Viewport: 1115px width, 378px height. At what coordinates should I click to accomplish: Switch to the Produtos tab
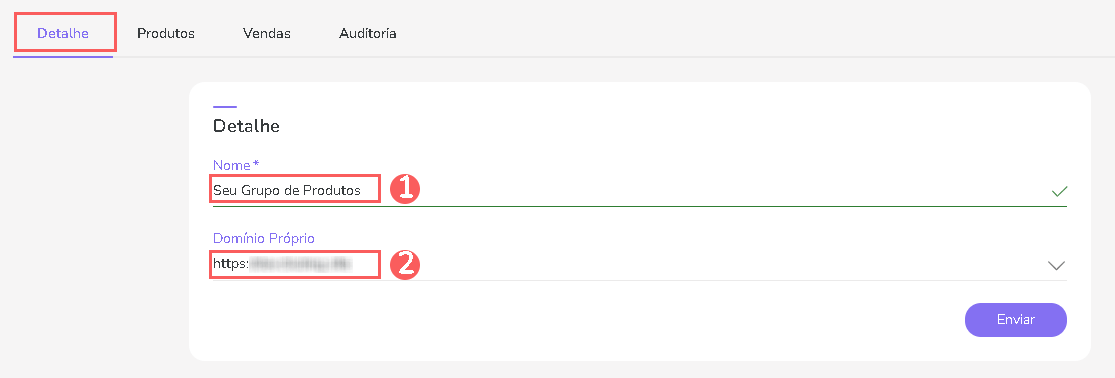point(166,33)
